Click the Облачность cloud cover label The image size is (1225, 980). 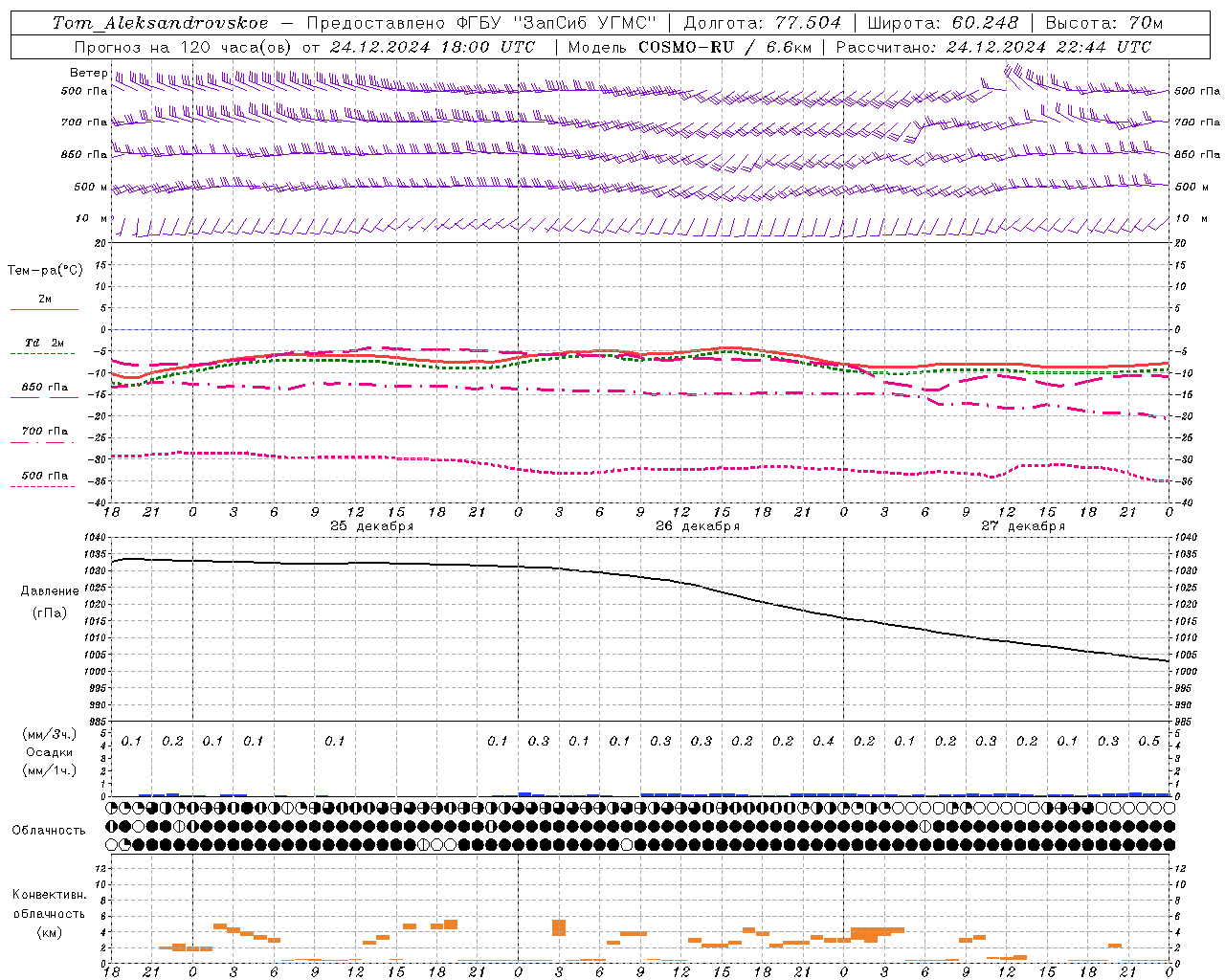pyautogui.click(x=49, y=830)
